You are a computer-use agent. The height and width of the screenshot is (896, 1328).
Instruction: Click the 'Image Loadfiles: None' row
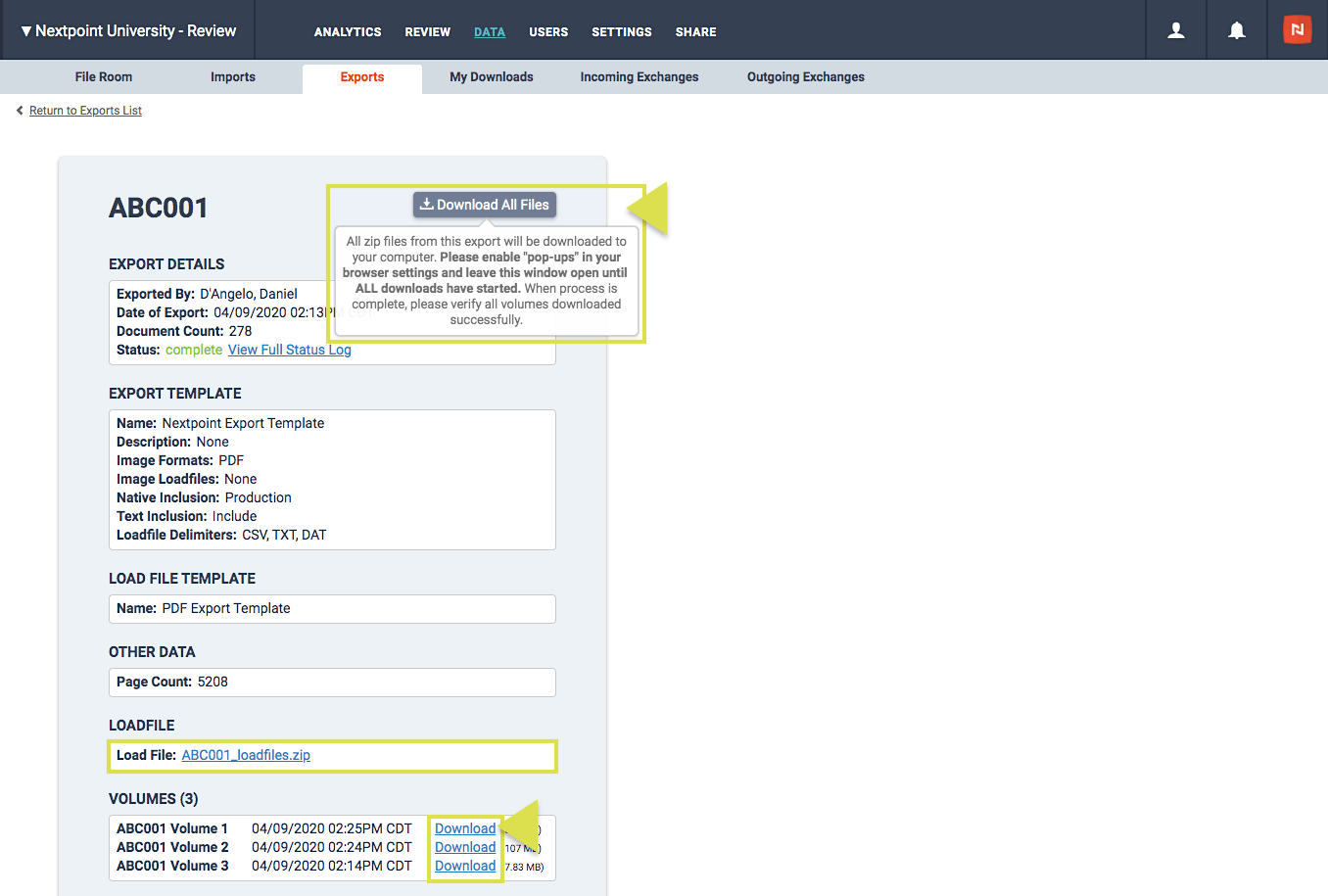(x=187, y=479)
